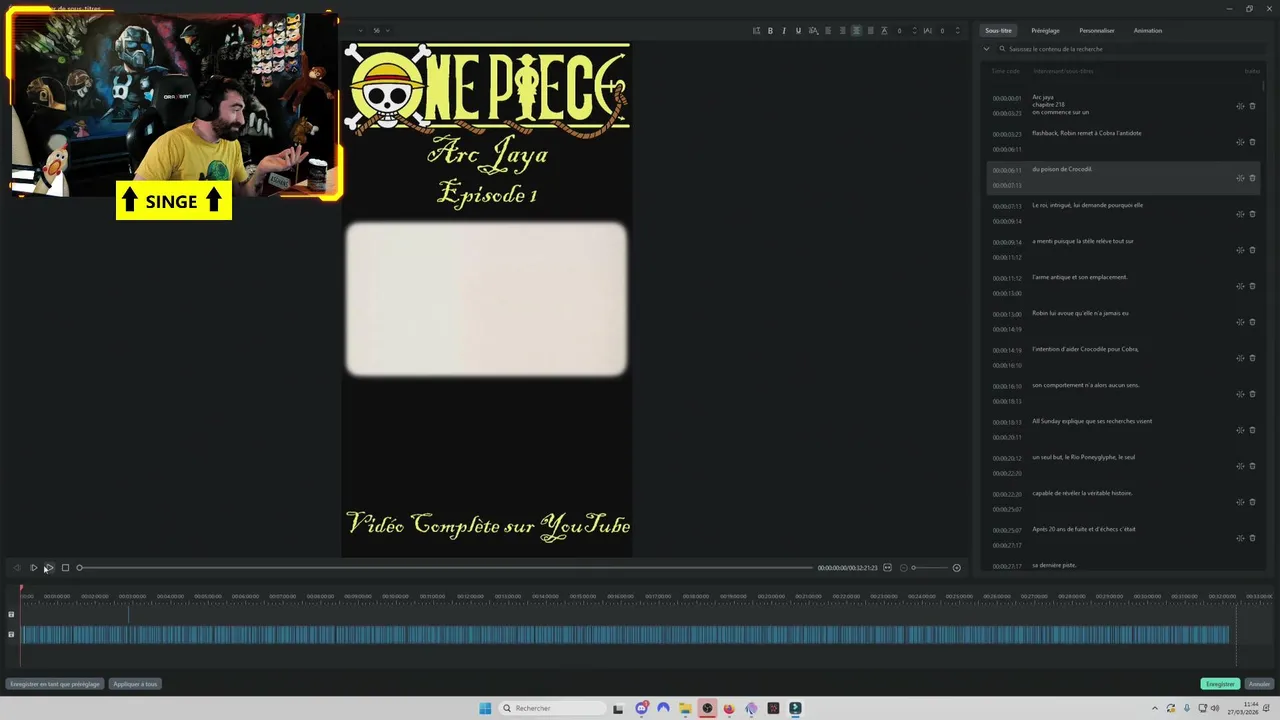
Task: Click the green Enregistrer button
Action: tap(1220, 684)
